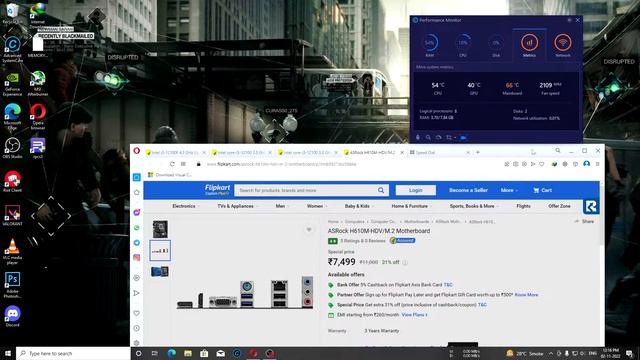
Task: Open the history clock icon in Opera sidebar
Action: (137, 328)
